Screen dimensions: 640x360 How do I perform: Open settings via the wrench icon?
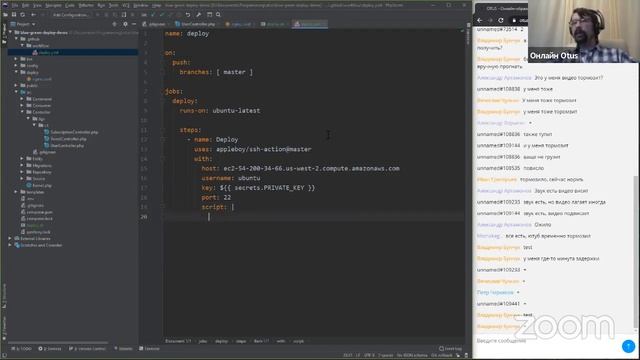pyautogui.click(x=198, y=15)
